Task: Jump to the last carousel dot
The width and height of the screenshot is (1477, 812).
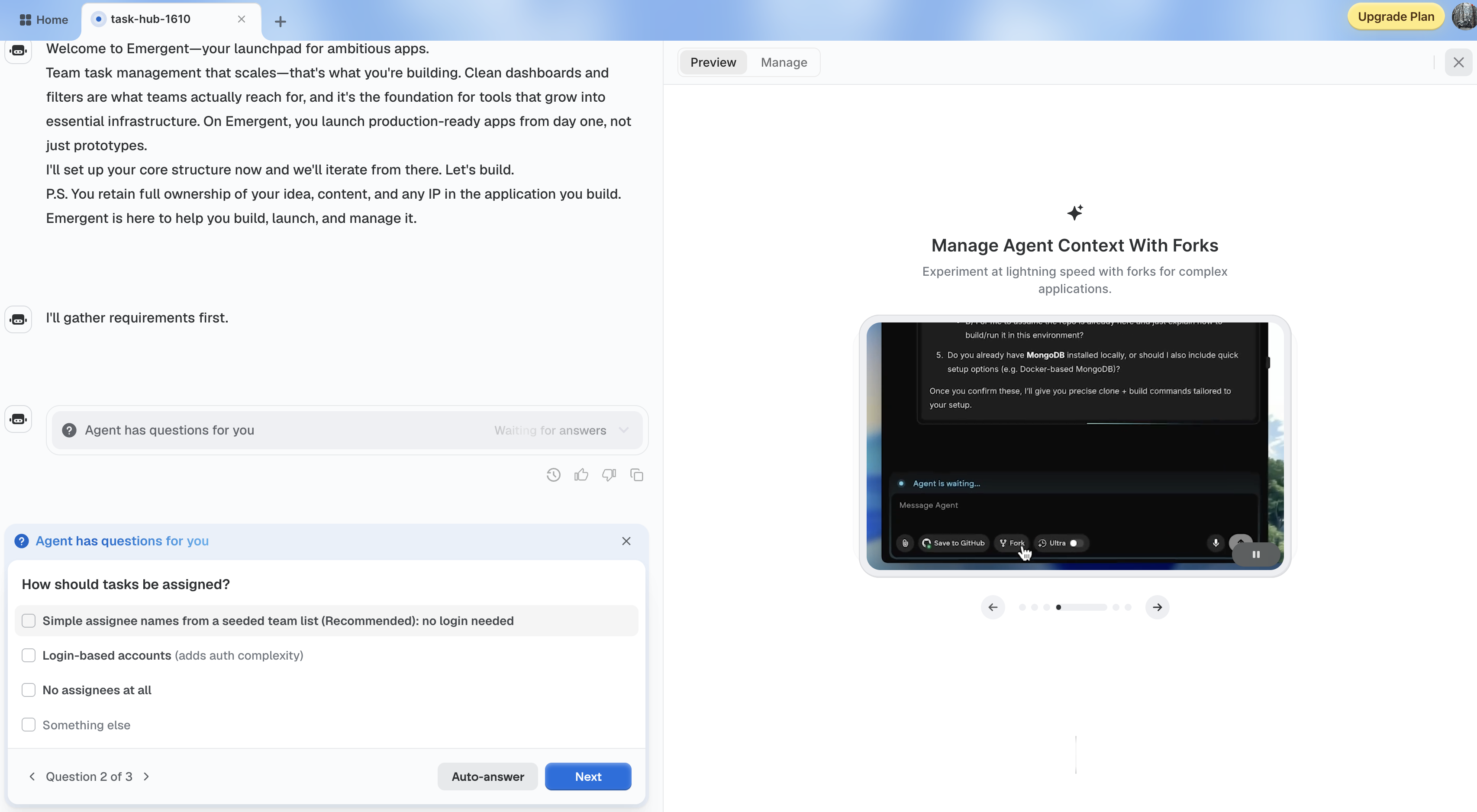Action: point(1128,607)
